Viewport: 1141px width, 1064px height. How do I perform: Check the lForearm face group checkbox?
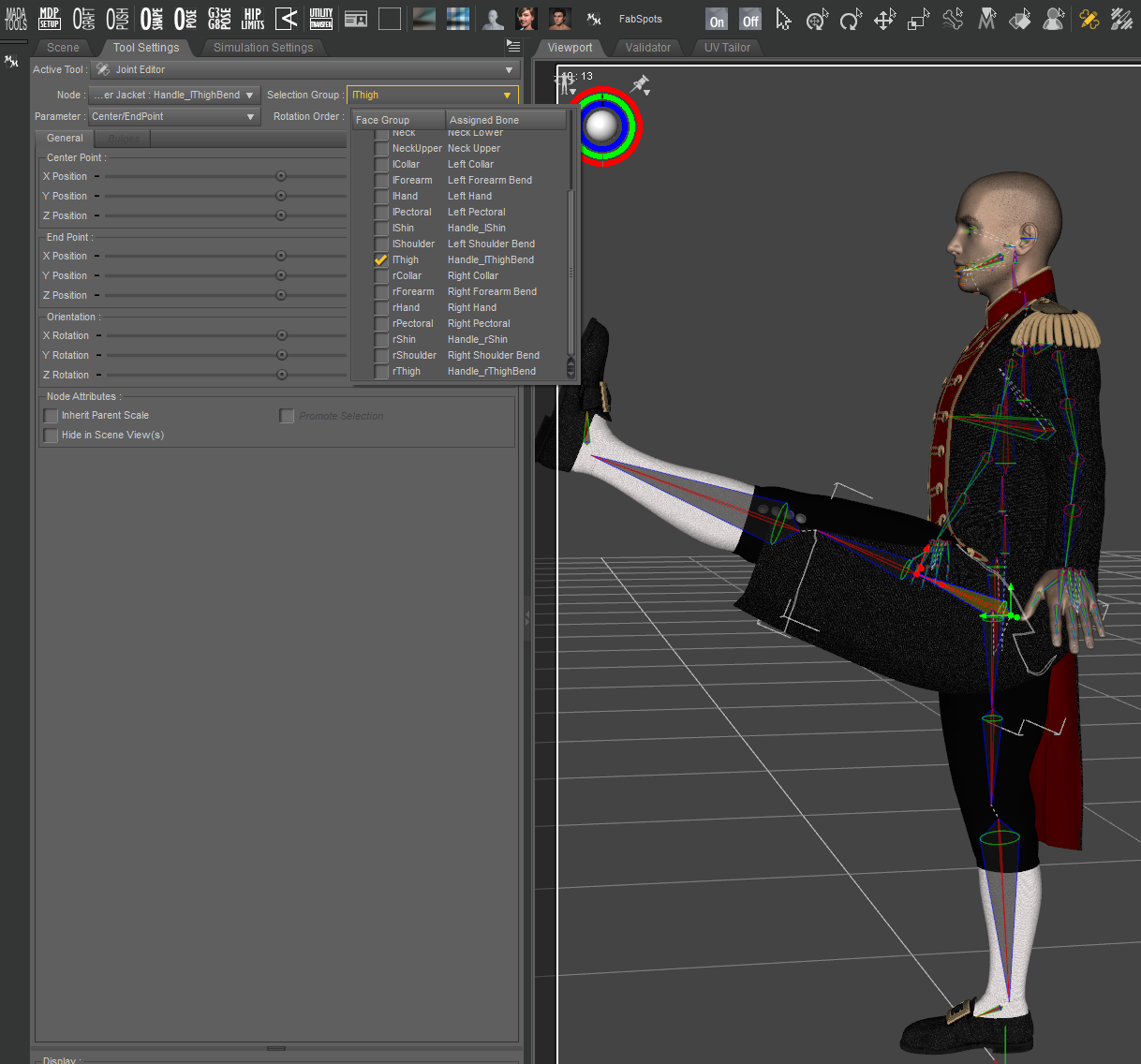381,181
